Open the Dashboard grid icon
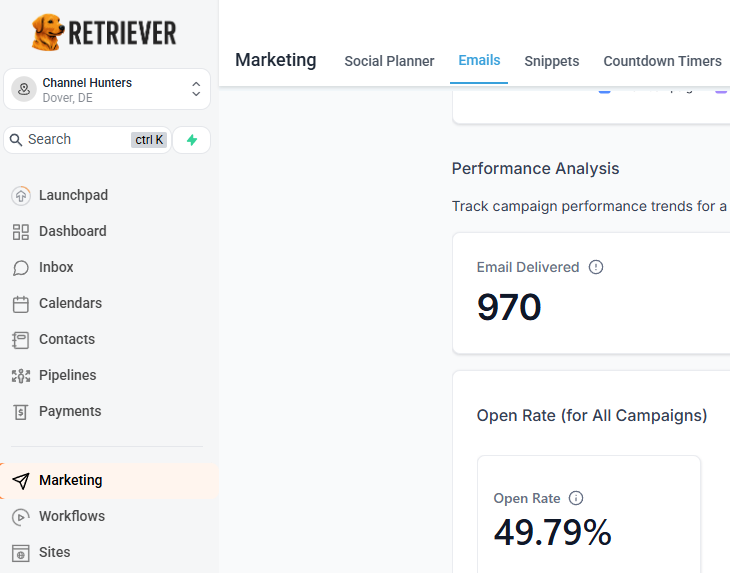 click(20, 231)
